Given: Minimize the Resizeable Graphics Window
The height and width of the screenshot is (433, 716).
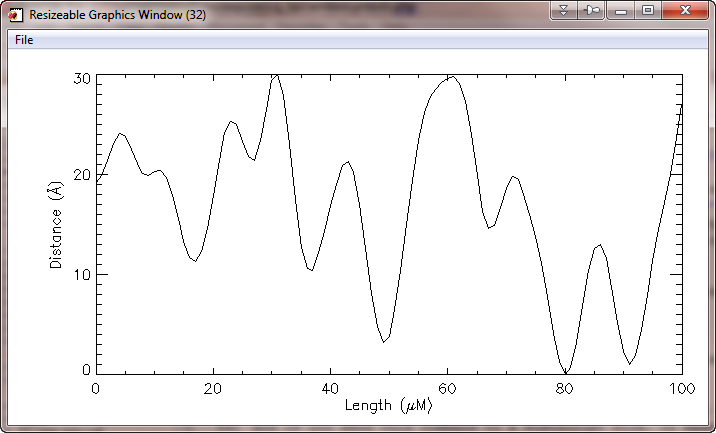Looking at the screenshot, I should 621,10.
